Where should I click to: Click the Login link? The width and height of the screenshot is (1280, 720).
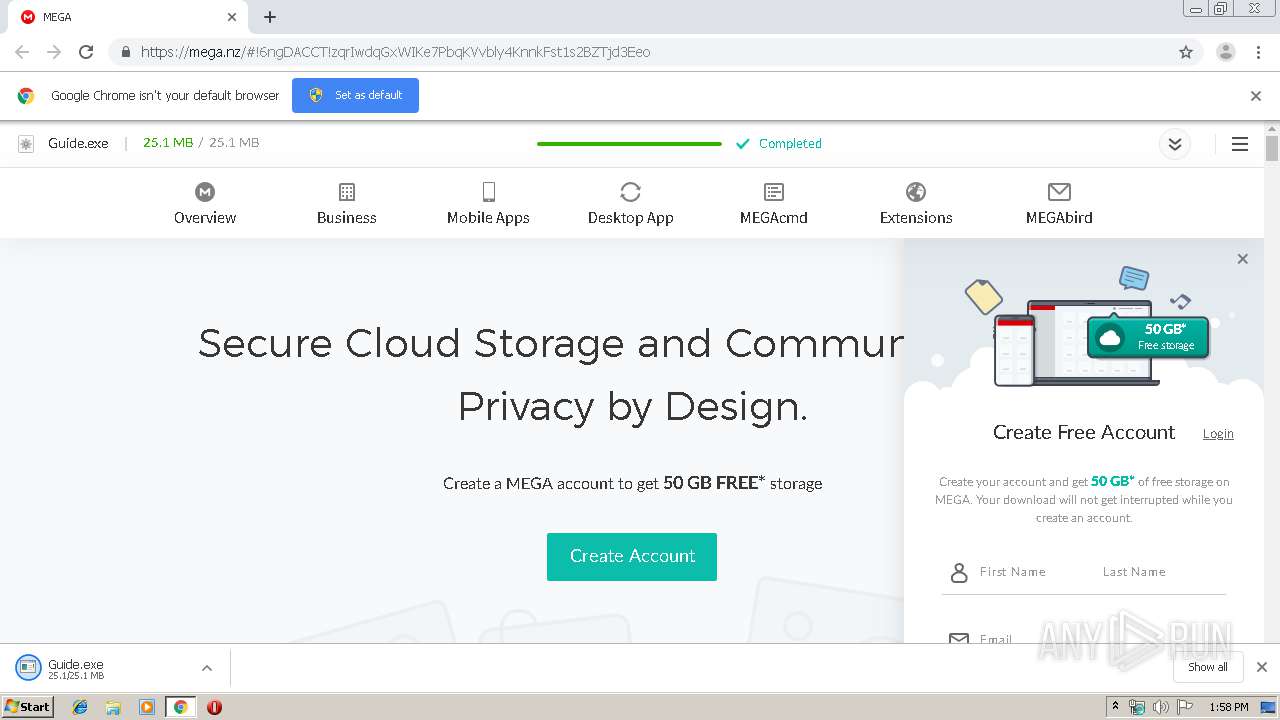[x=1218, y=433]
